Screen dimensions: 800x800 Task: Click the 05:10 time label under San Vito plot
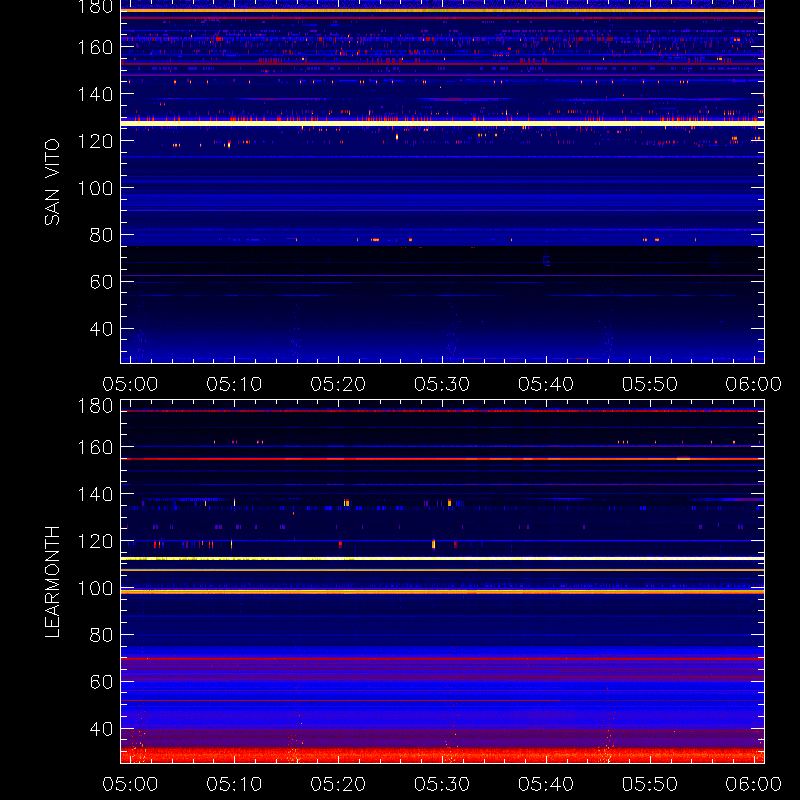click(x=234, y=384)
